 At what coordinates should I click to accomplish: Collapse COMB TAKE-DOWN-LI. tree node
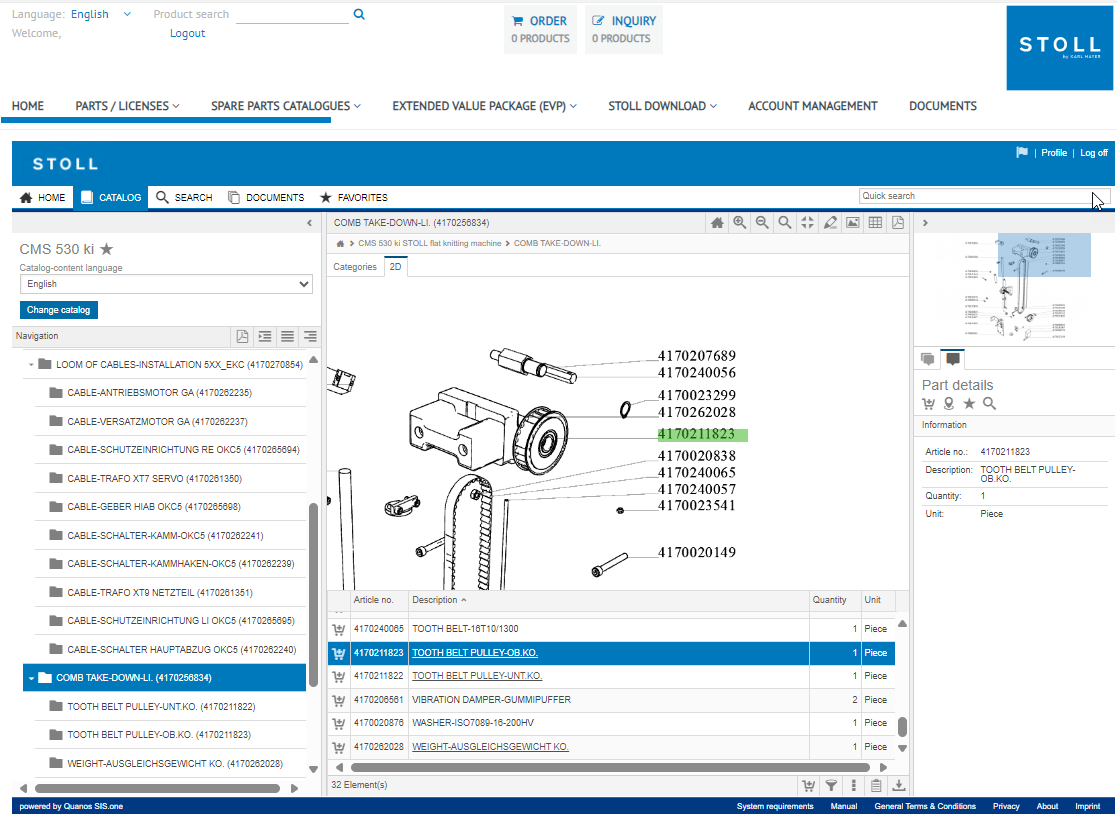[31, 678]
